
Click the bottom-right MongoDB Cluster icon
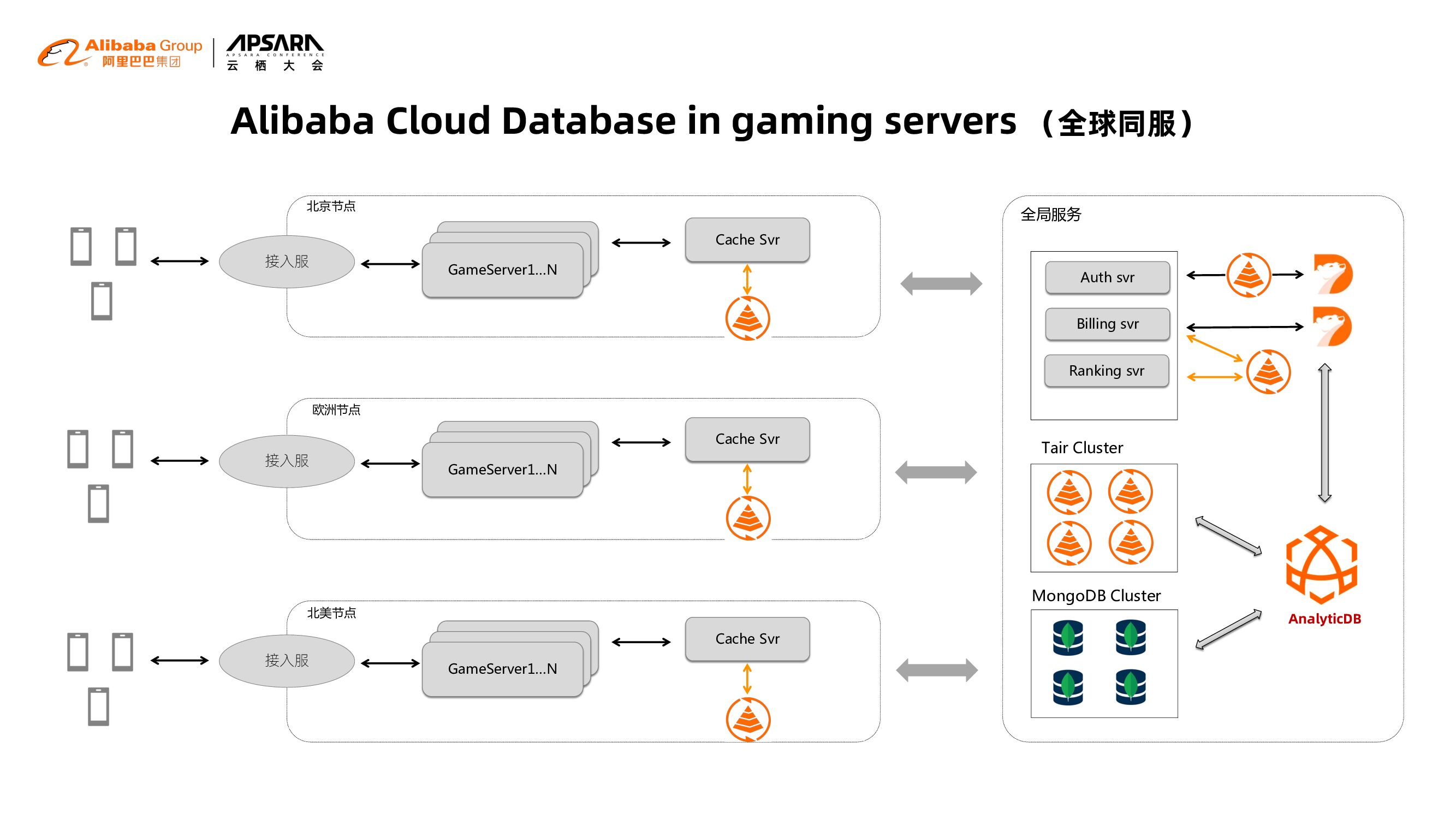click(1130, 687)
